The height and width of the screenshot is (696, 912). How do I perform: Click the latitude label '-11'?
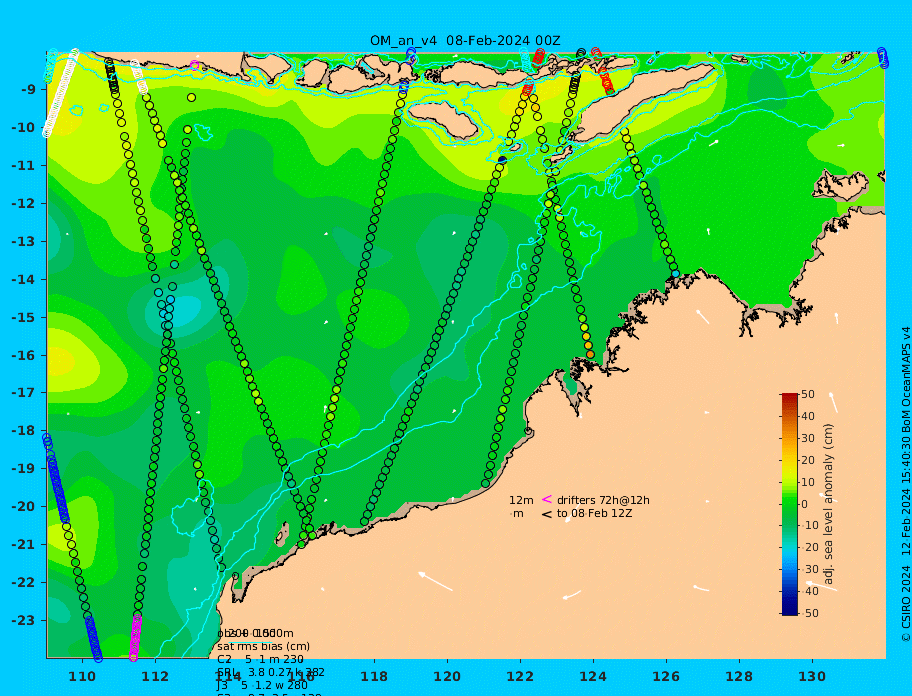[24, 165]
